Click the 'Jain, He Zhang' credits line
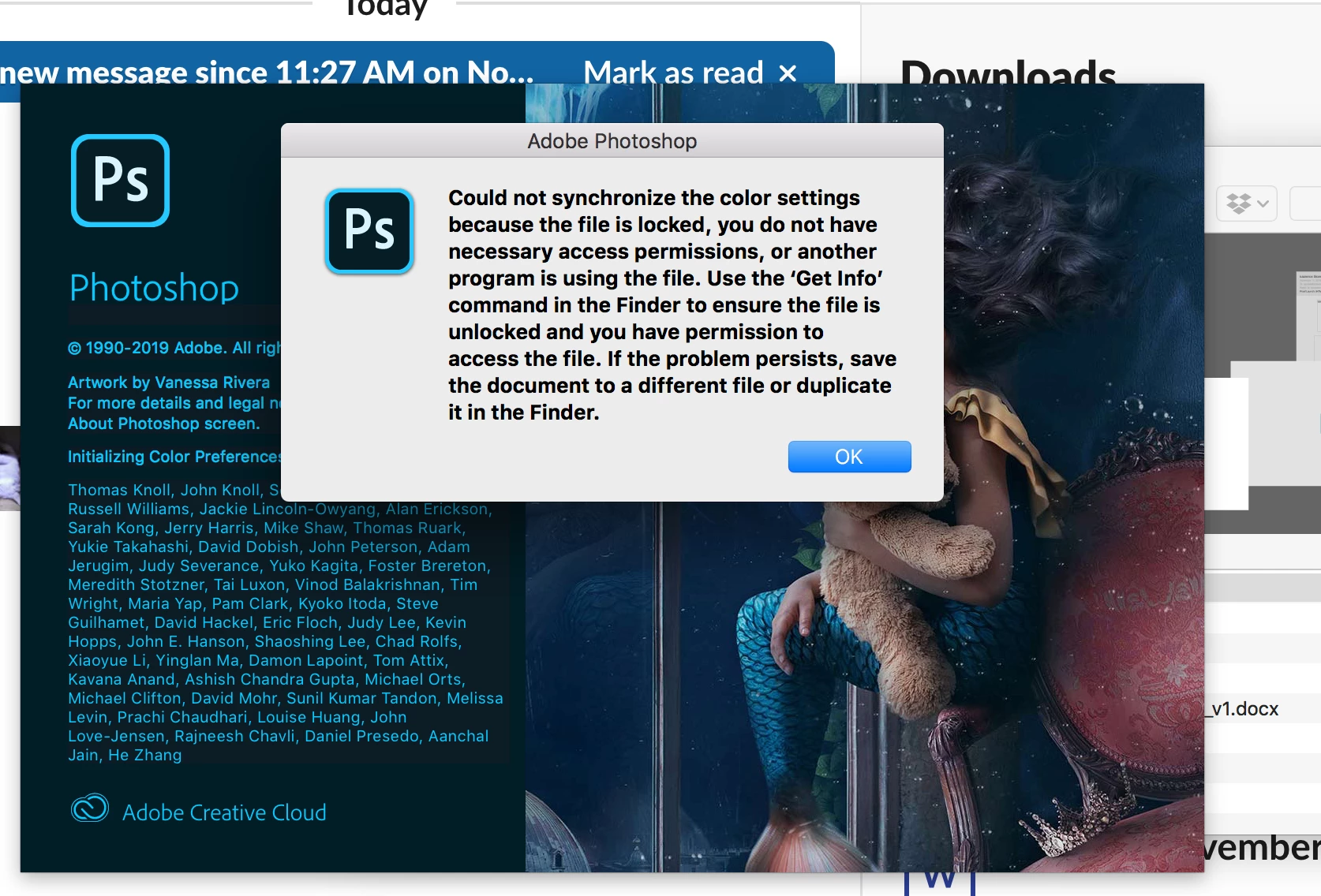 click(x=125, y=755)
